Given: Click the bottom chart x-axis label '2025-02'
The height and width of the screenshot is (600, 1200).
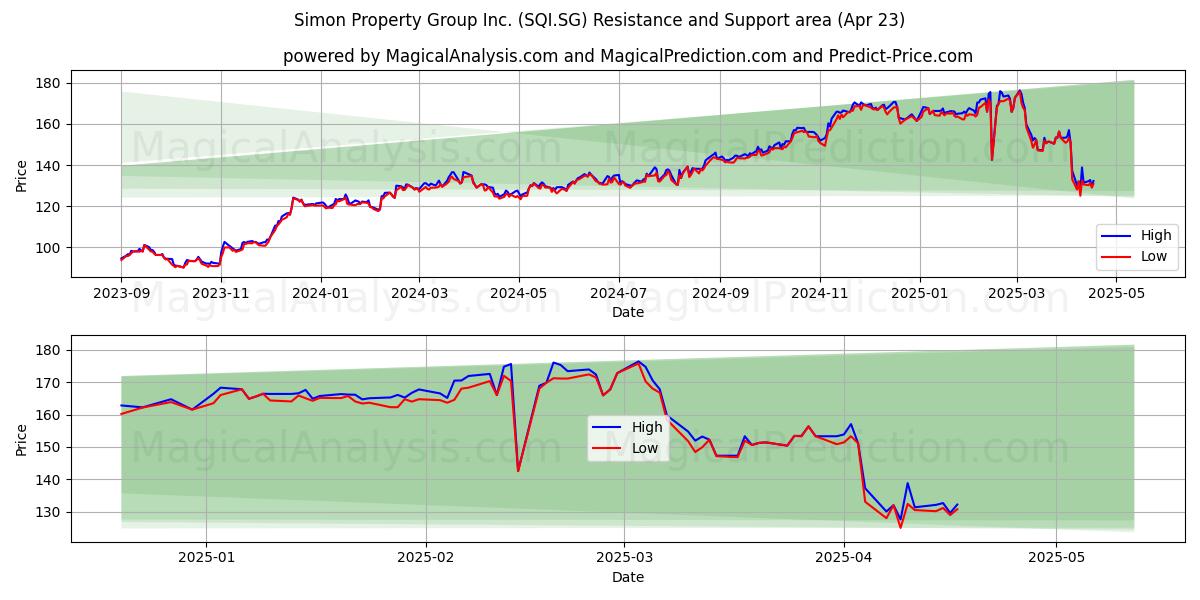Looking at the screenshot, I should 426,559.
